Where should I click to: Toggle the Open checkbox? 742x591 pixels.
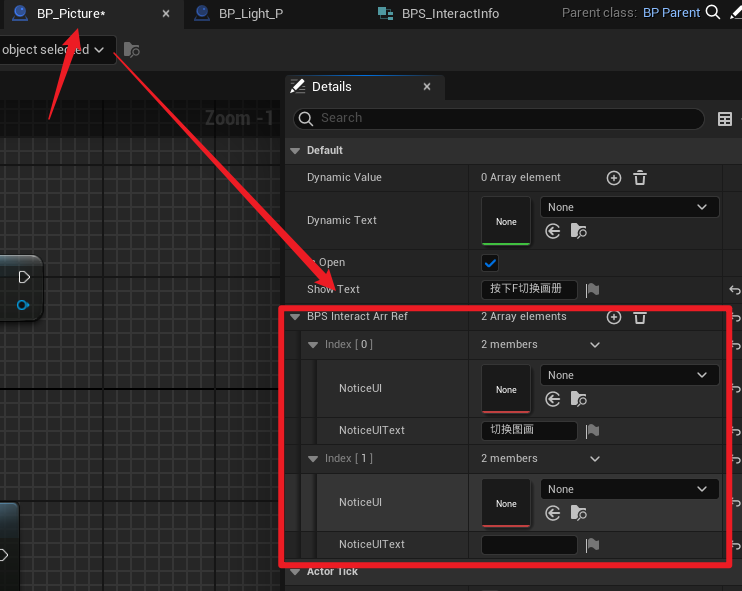[x=490, y=263]
